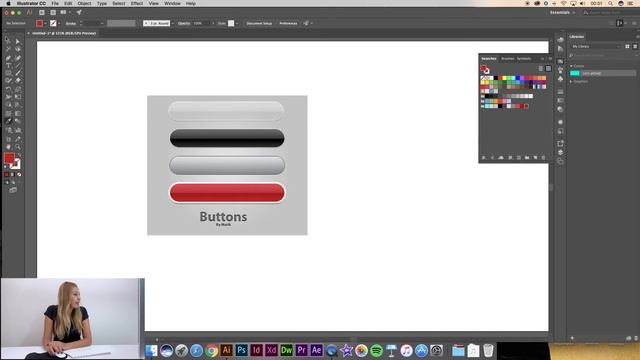Select the Paintbrush tool
Viewport: 640px width, 360px height.
pyautogui.click(x=18, y=73)
